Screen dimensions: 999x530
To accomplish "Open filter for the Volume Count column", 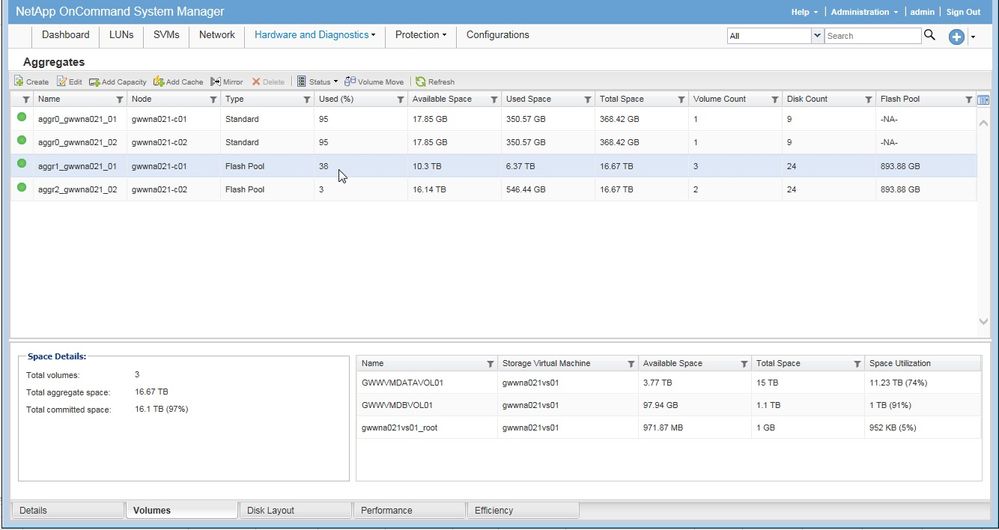I will coord(775,100).
